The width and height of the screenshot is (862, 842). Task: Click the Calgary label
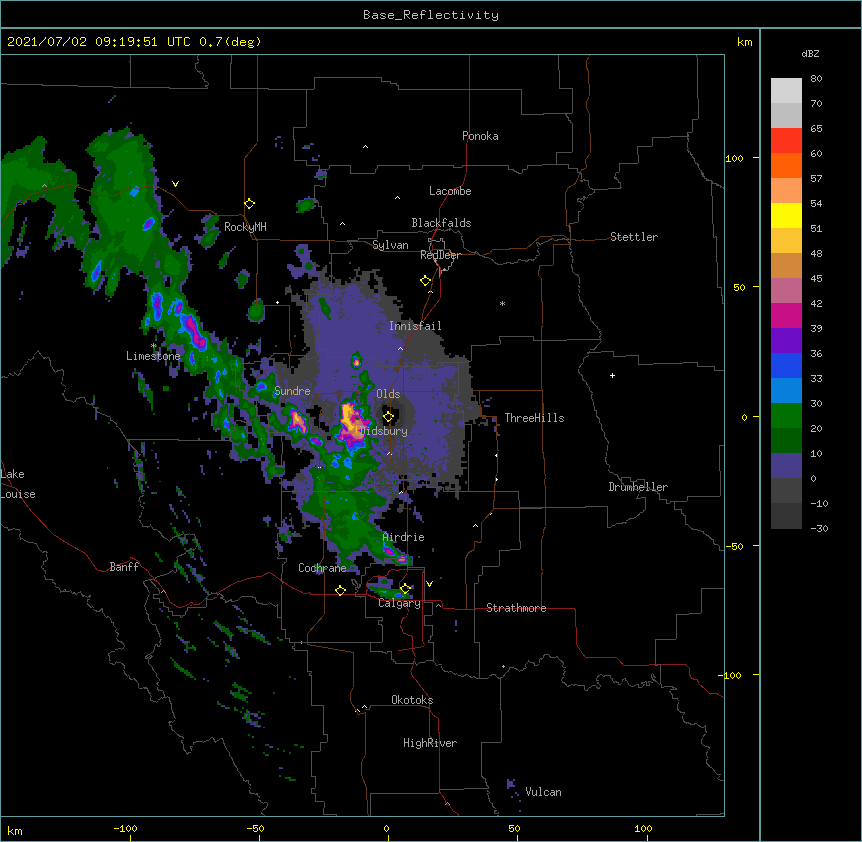pyautogui.click(x=399, y=603)
